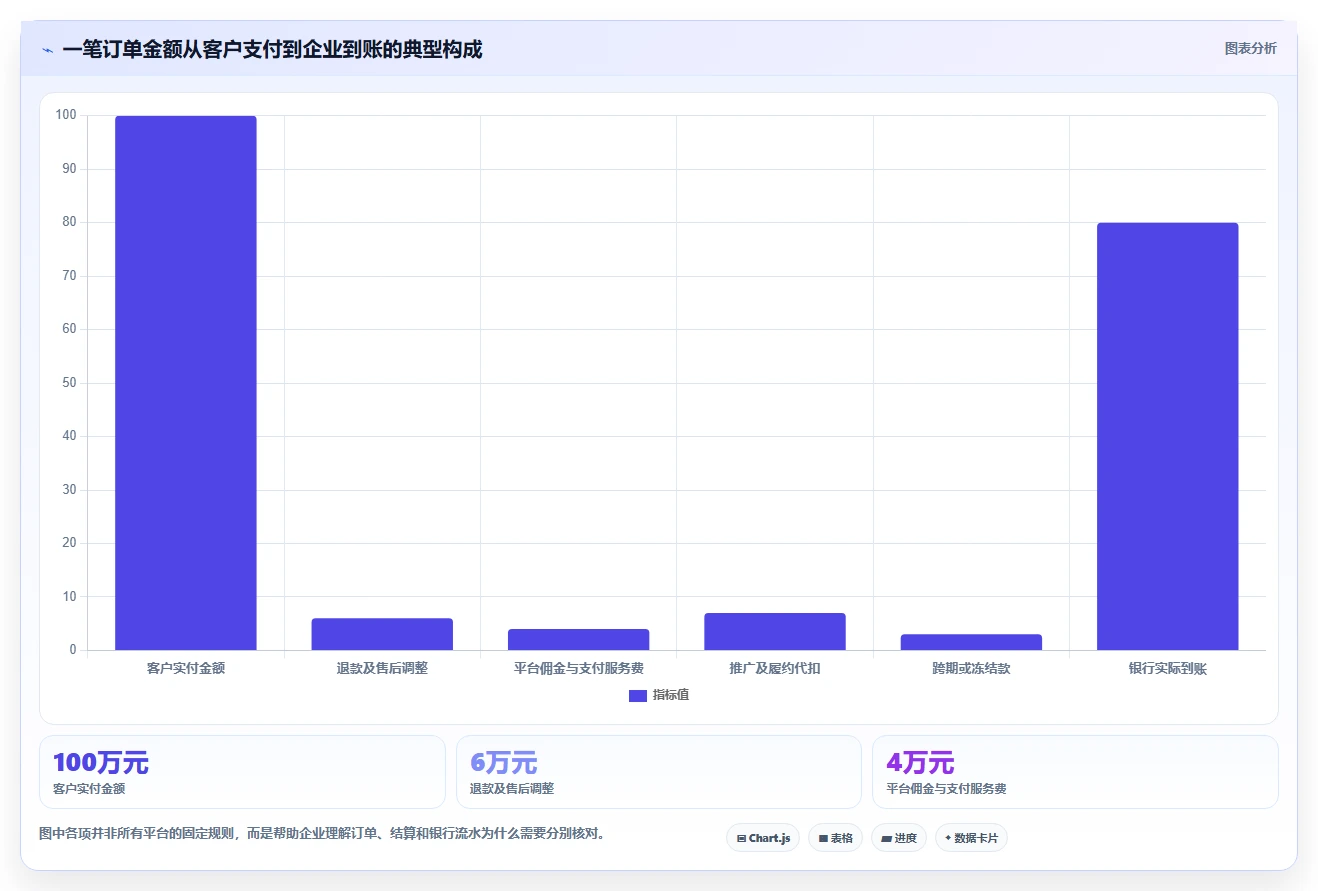Click the lightning icon beside the chart title
This screenshot has width=1318, height=891.
(48, 50)
